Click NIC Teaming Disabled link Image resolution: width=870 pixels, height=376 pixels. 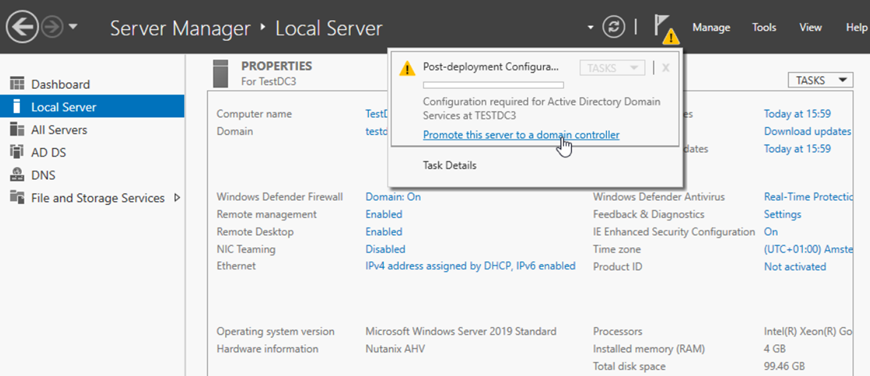click(x=385, y=249)
